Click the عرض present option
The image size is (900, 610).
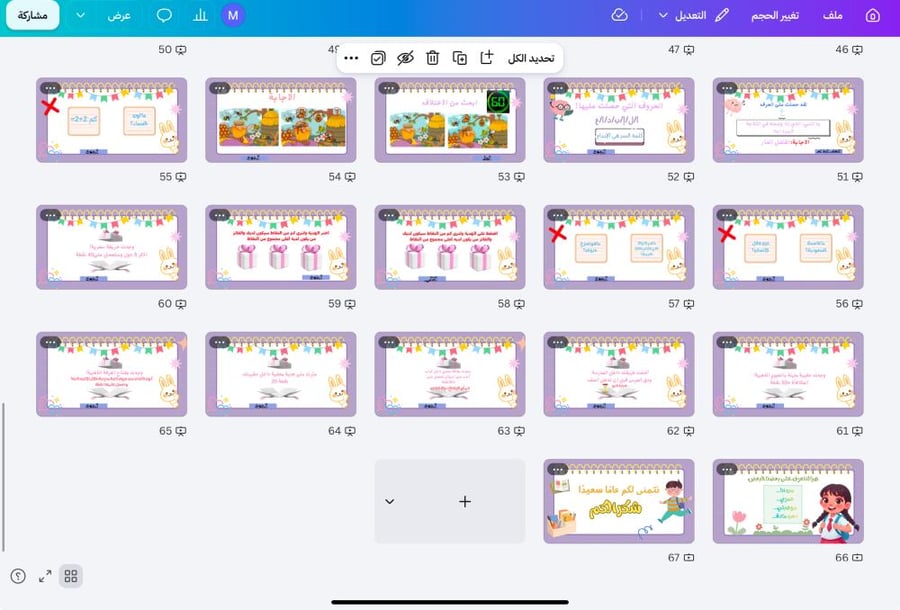(x=119, y=15)
